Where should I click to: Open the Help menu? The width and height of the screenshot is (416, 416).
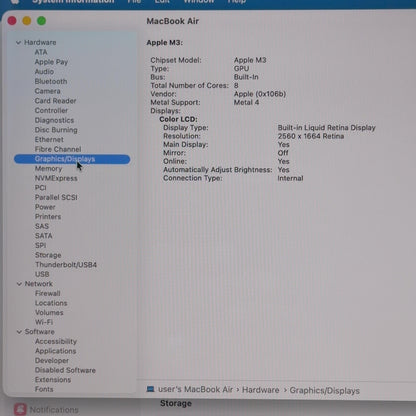(236, 1)
